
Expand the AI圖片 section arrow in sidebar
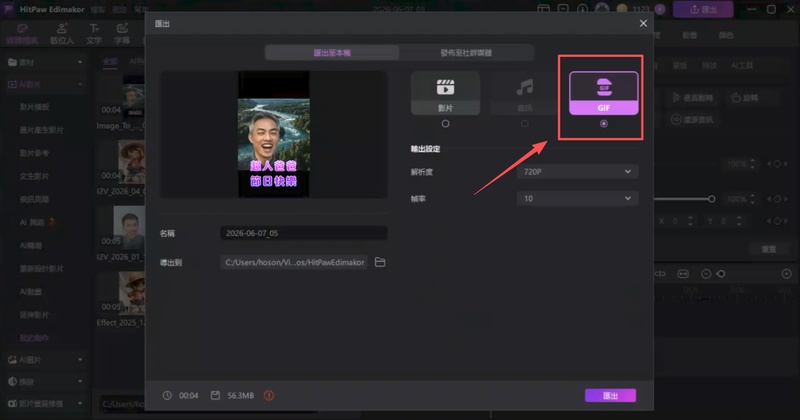(x=80, y=360)
